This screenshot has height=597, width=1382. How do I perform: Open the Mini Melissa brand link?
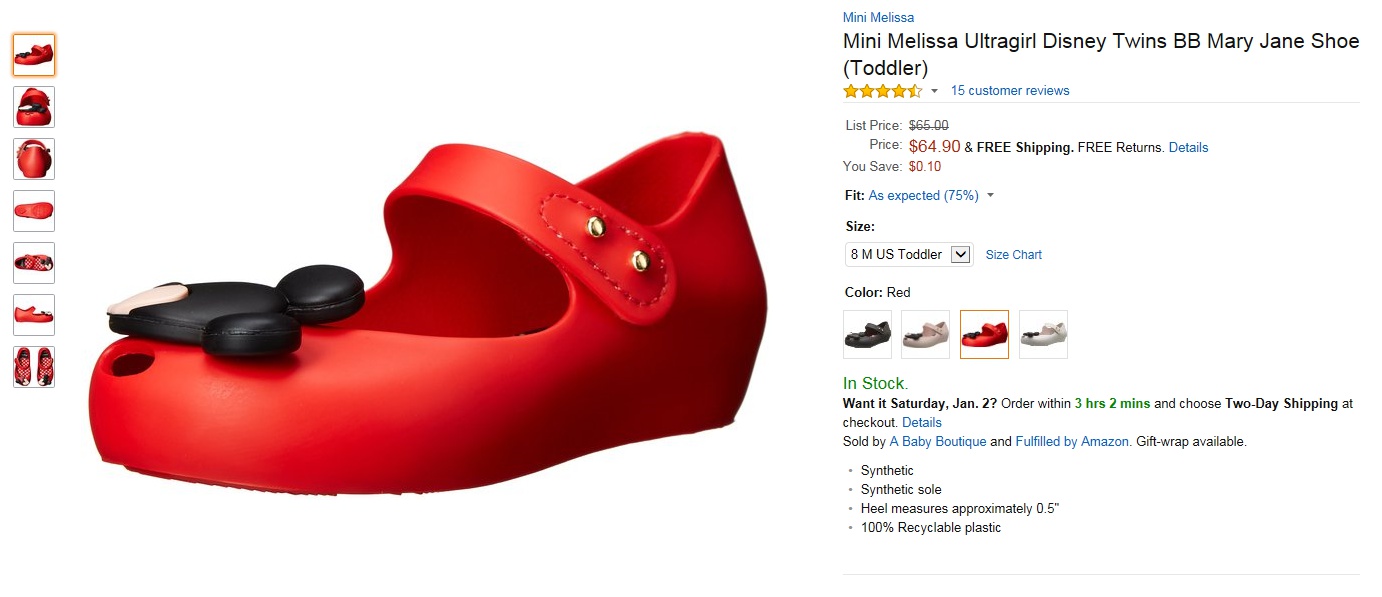(878, 17)
